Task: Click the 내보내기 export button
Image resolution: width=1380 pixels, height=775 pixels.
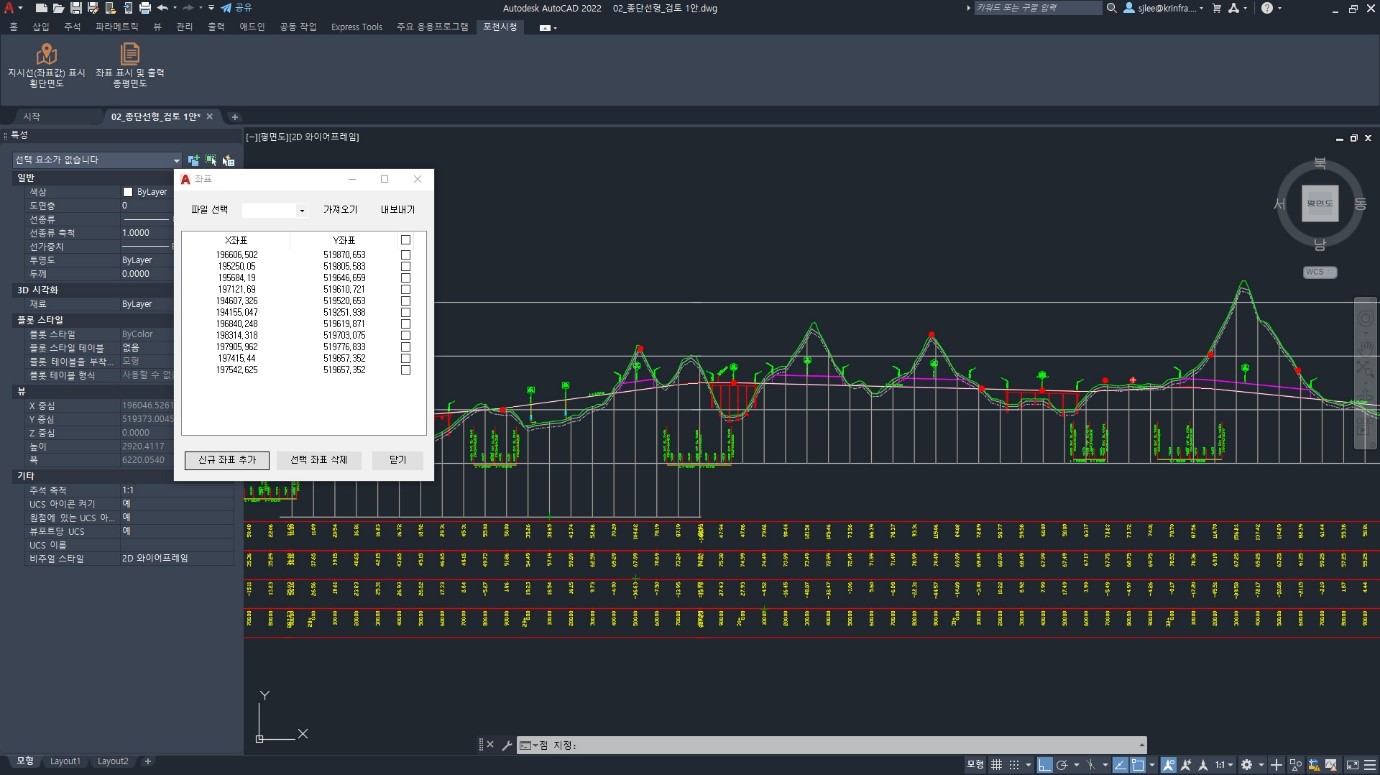Action: pyautogui.click(x=398, y=210)
